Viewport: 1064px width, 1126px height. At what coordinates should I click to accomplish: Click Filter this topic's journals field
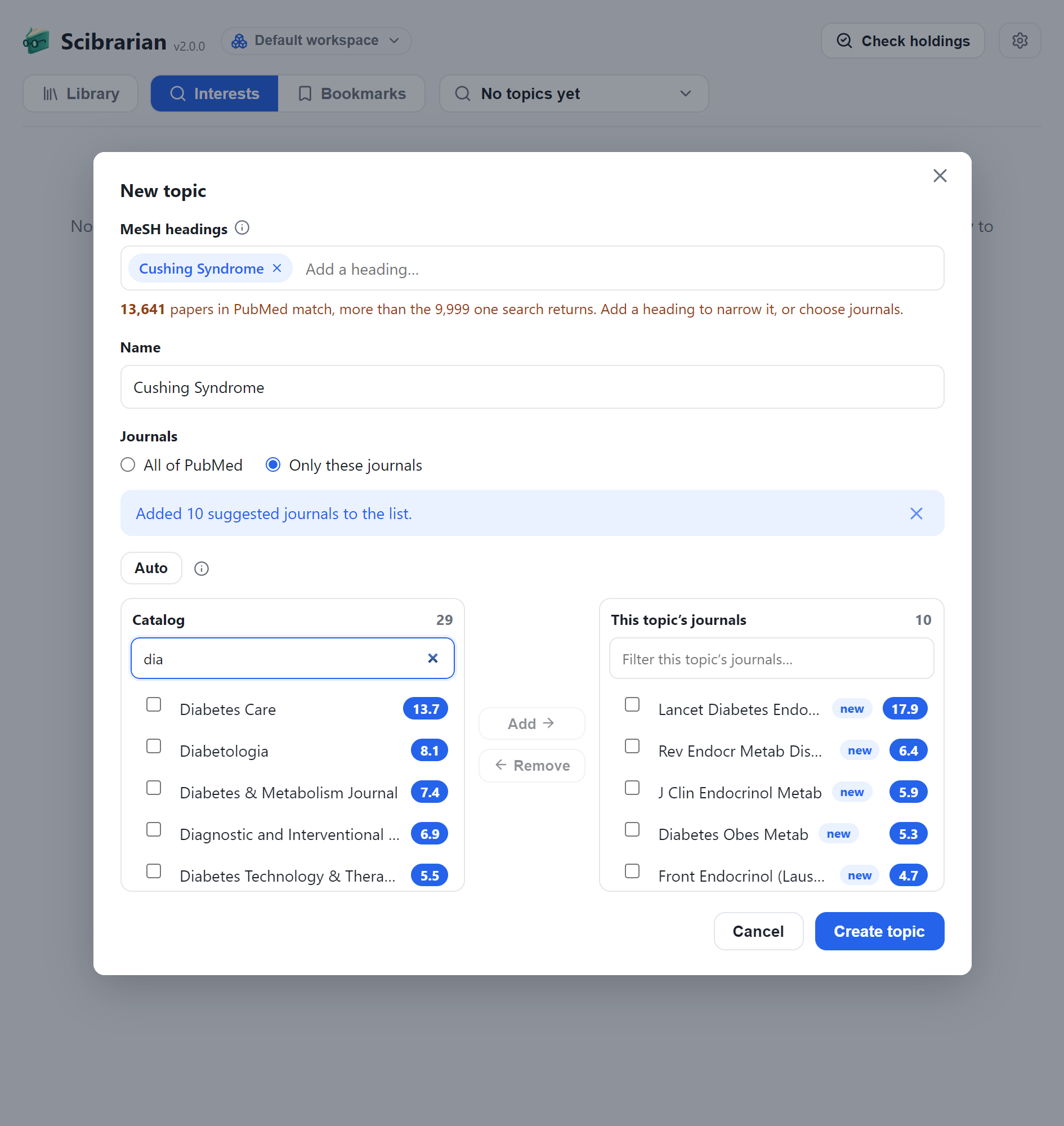pos(771,658)
